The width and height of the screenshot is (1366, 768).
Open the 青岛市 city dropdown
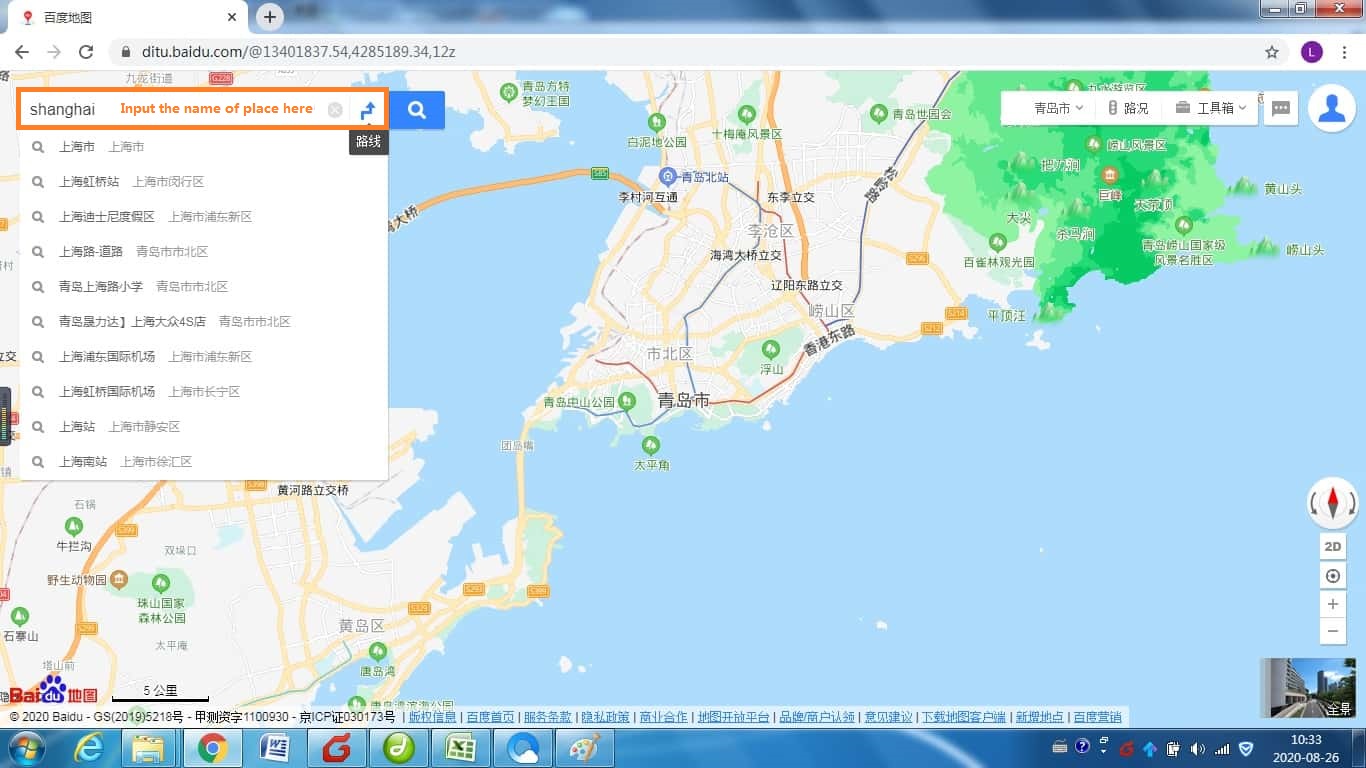pos(1058,108)
